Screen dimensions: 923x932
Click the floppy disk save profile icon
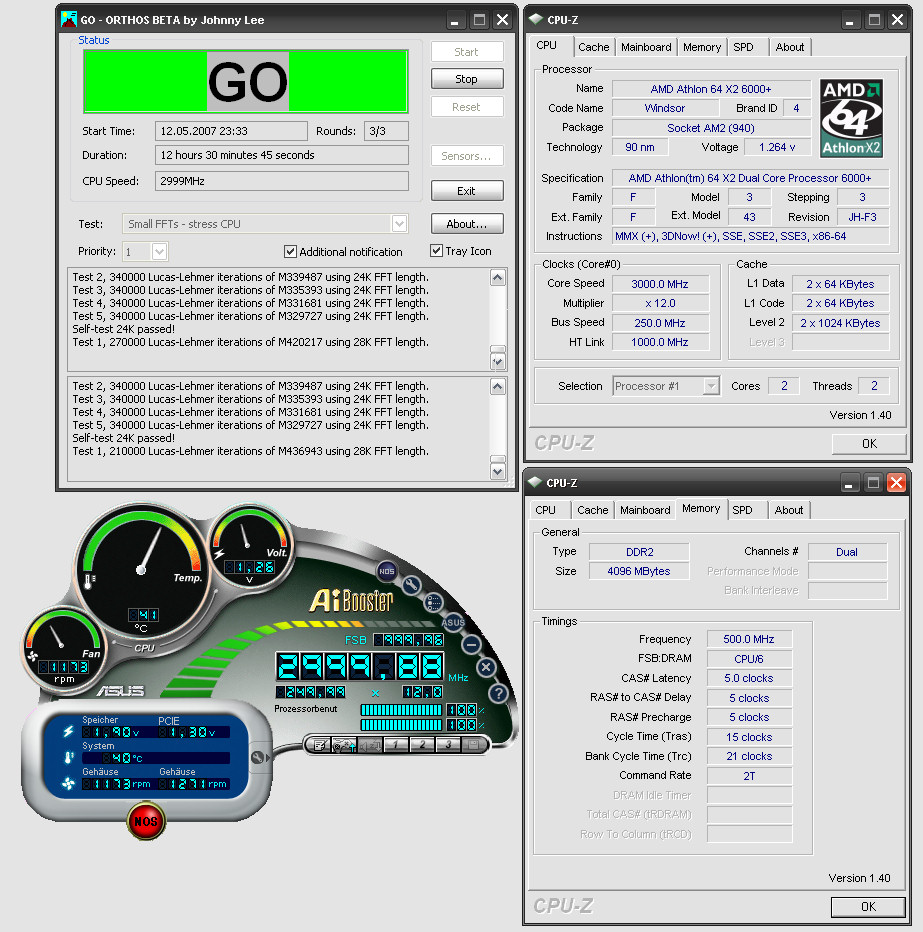(x=474, y=744)
